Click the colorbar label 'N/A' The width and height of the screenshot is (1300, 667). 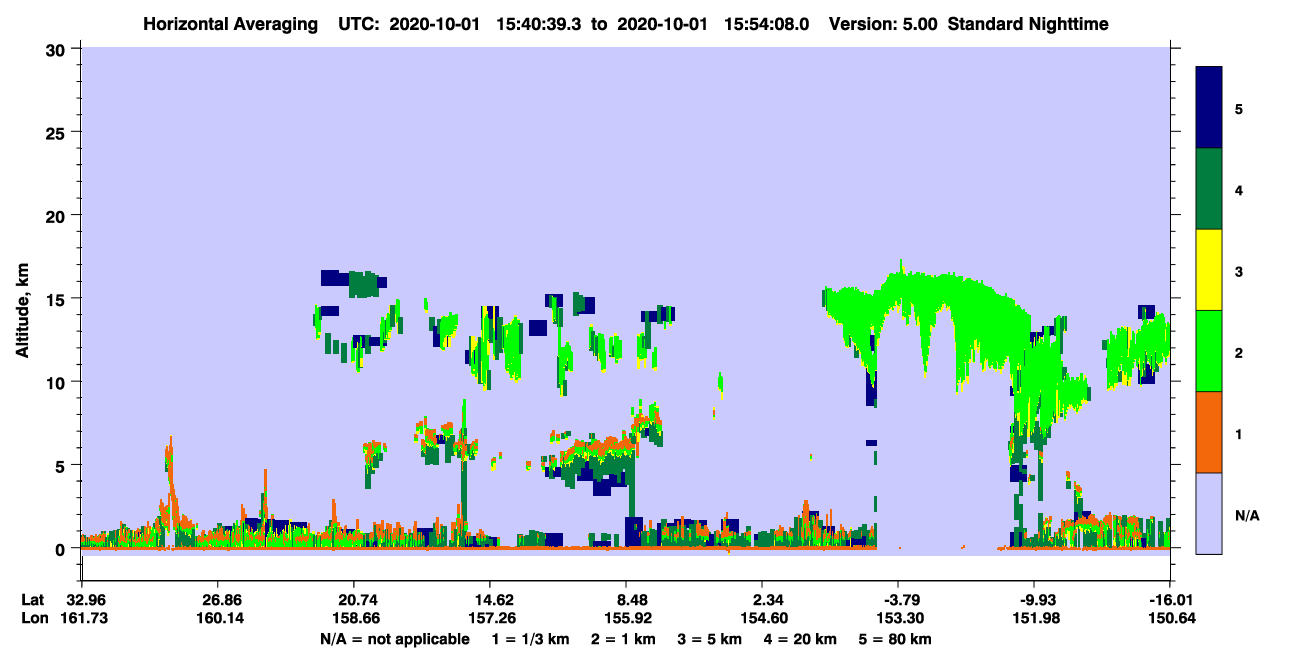tap(1246, 514)
